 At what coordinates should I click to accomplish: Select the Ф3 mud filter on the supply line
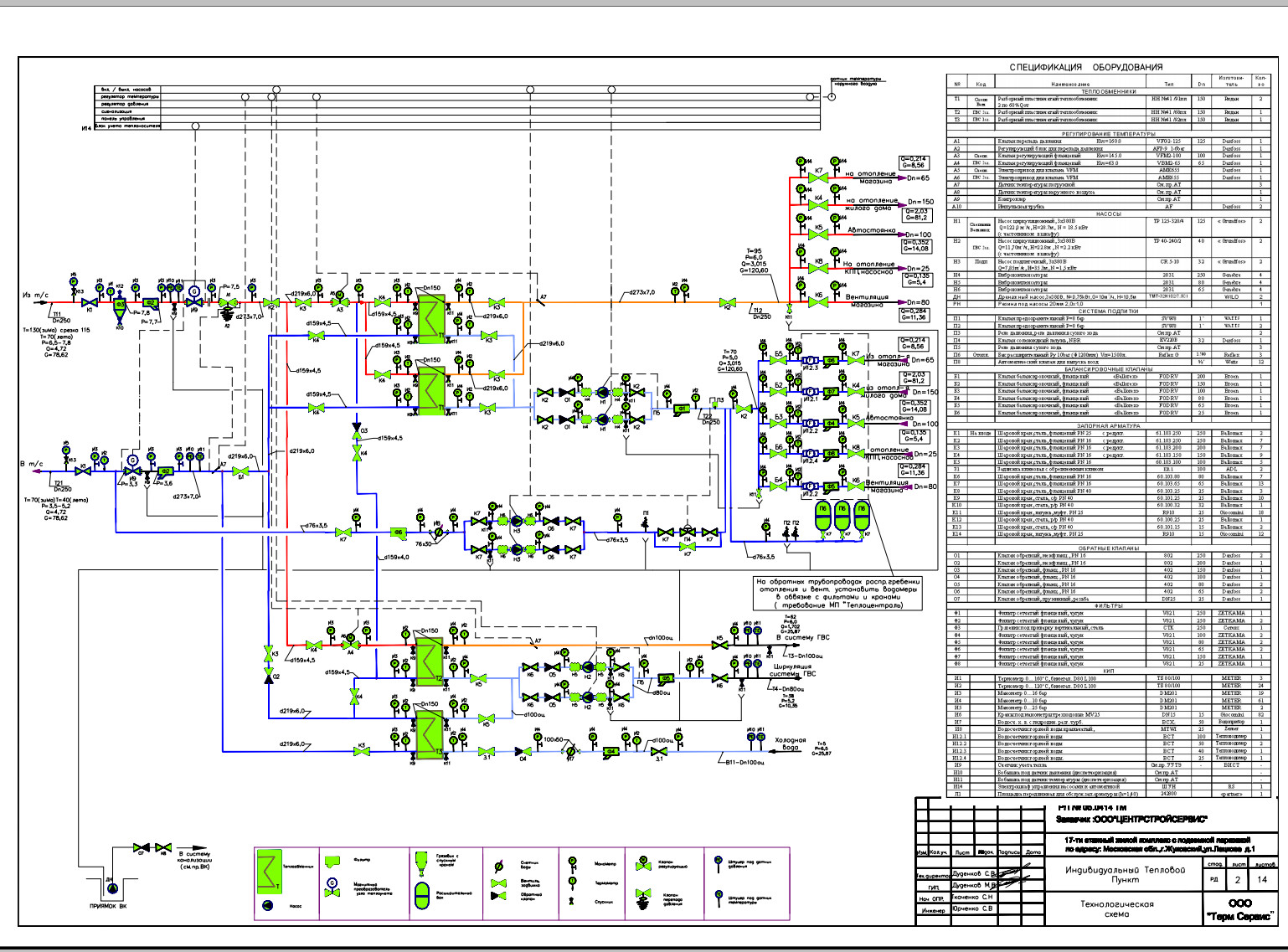(x=120, y=306)
